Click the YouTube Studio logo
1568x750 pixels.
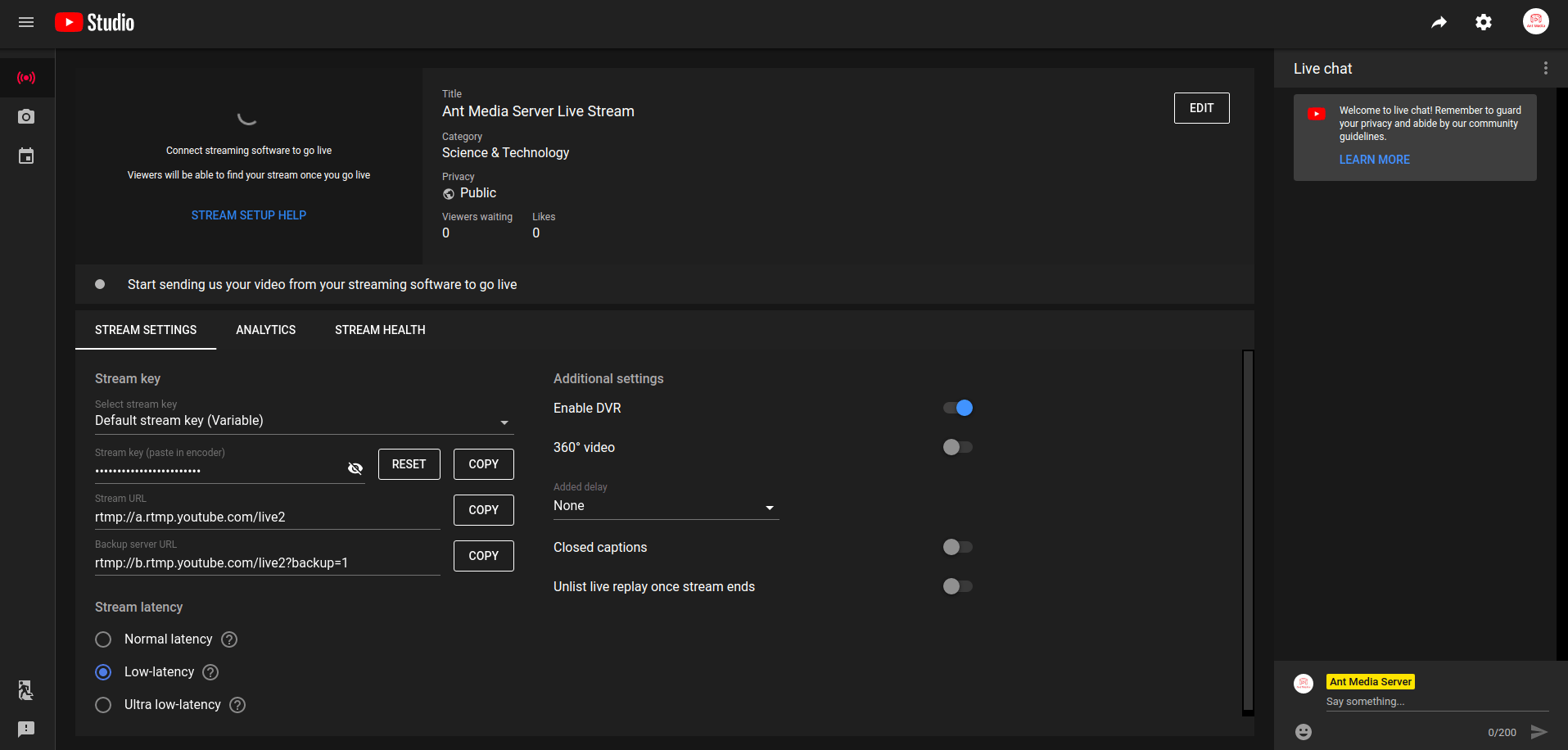click(94, 22)
